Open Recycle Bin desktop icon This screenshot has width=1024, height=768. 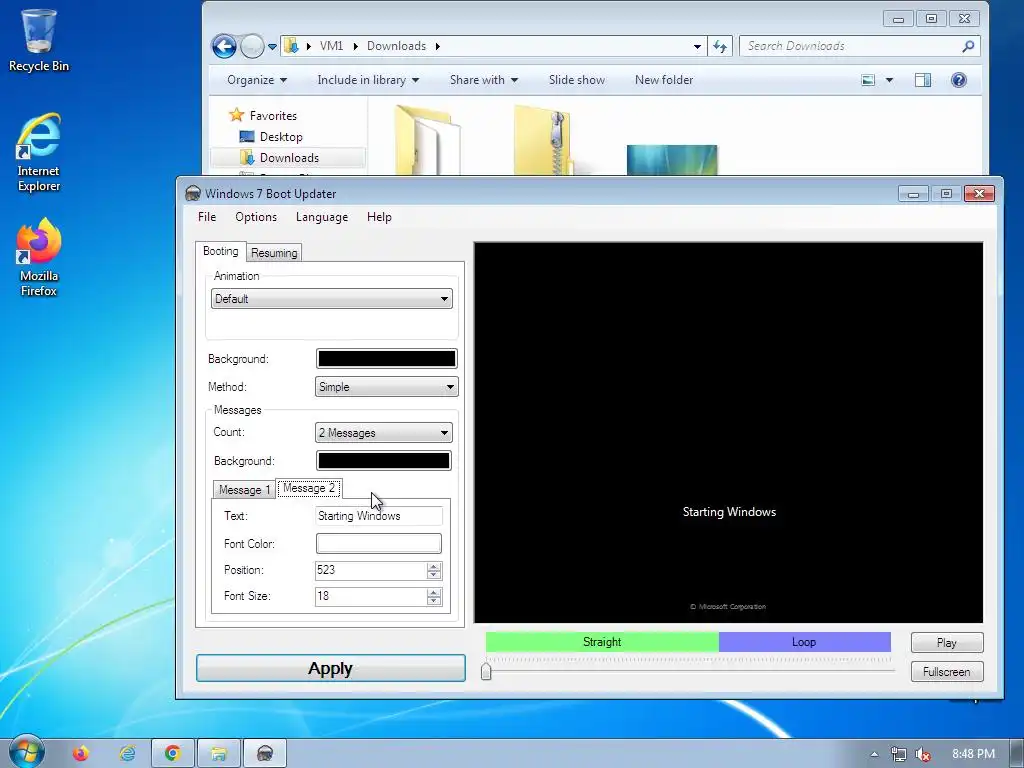coord(39,40)
